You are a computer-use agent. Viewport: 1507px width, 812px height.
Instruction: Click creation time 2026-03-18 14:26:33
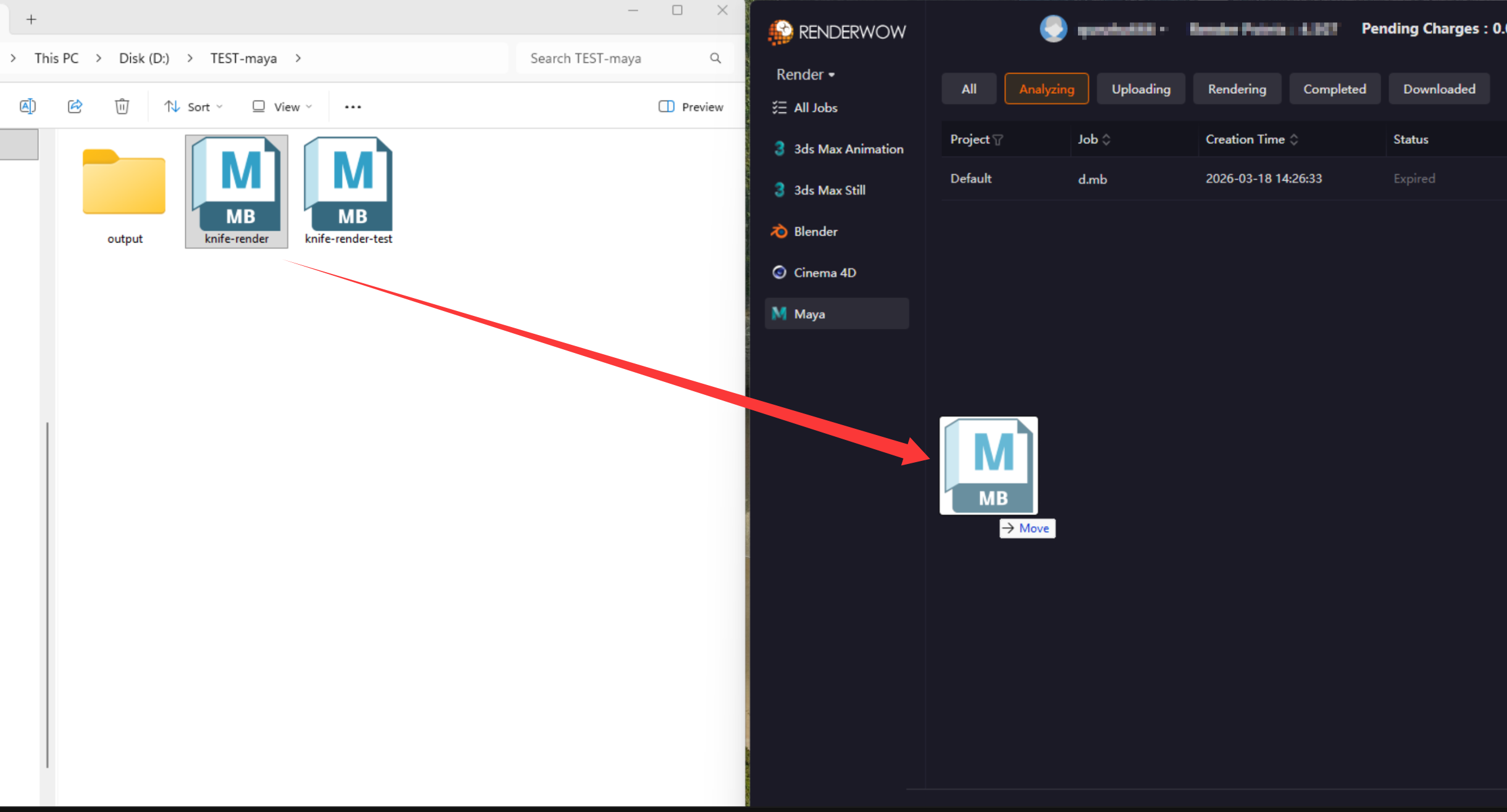pos(1264,178)
